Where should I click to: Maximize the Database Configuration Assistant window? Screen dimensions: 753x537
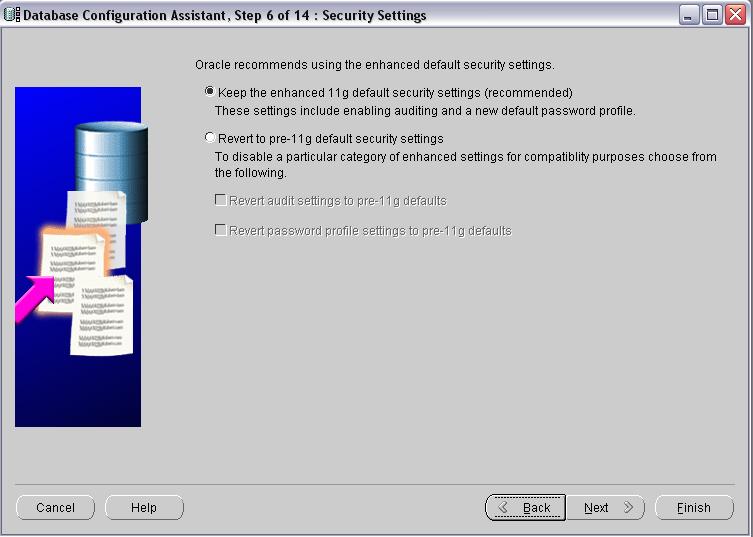[712, 15]
